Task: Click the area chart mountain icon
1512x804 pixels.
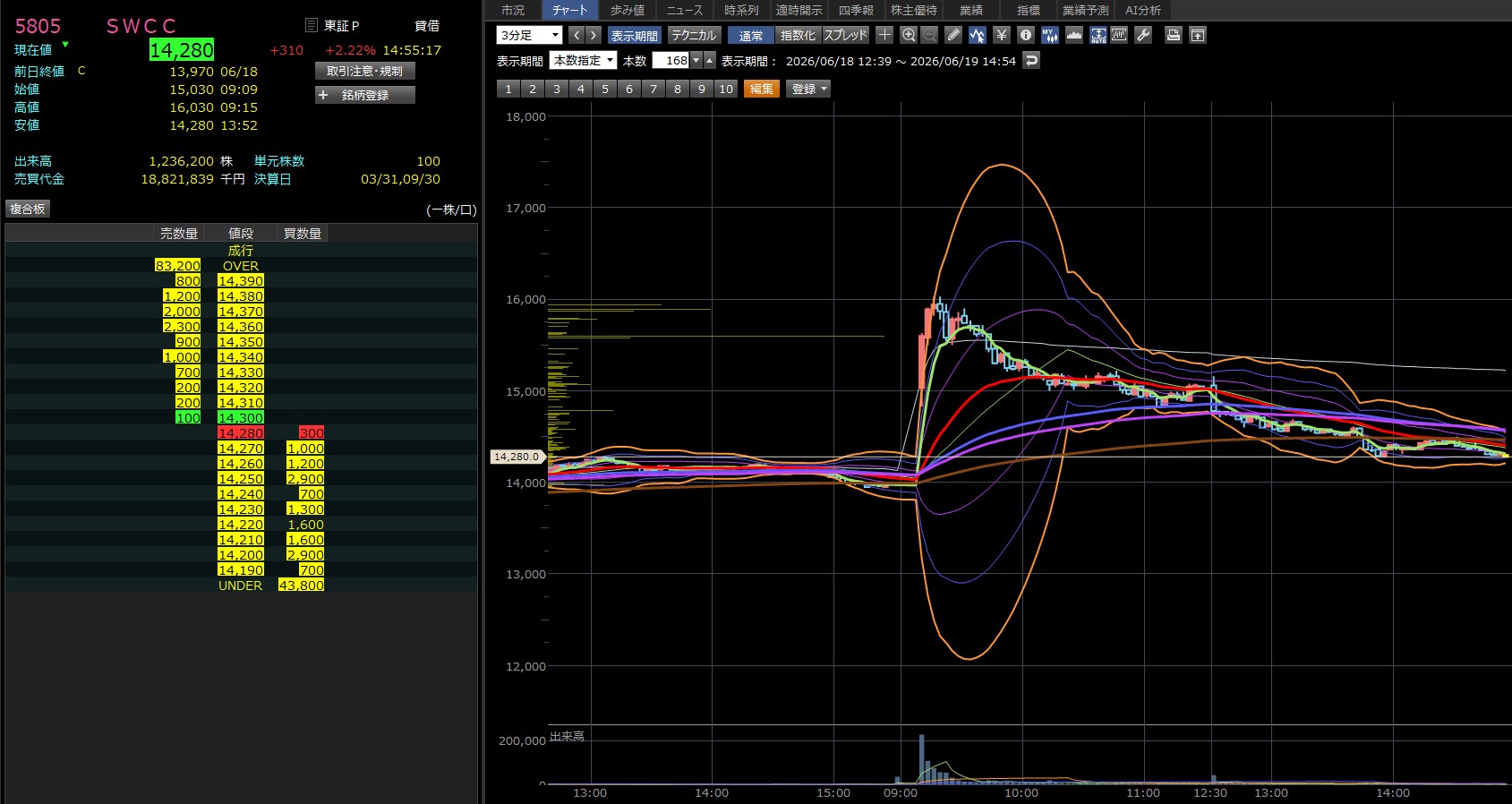Action: [x=1074, y=35]
